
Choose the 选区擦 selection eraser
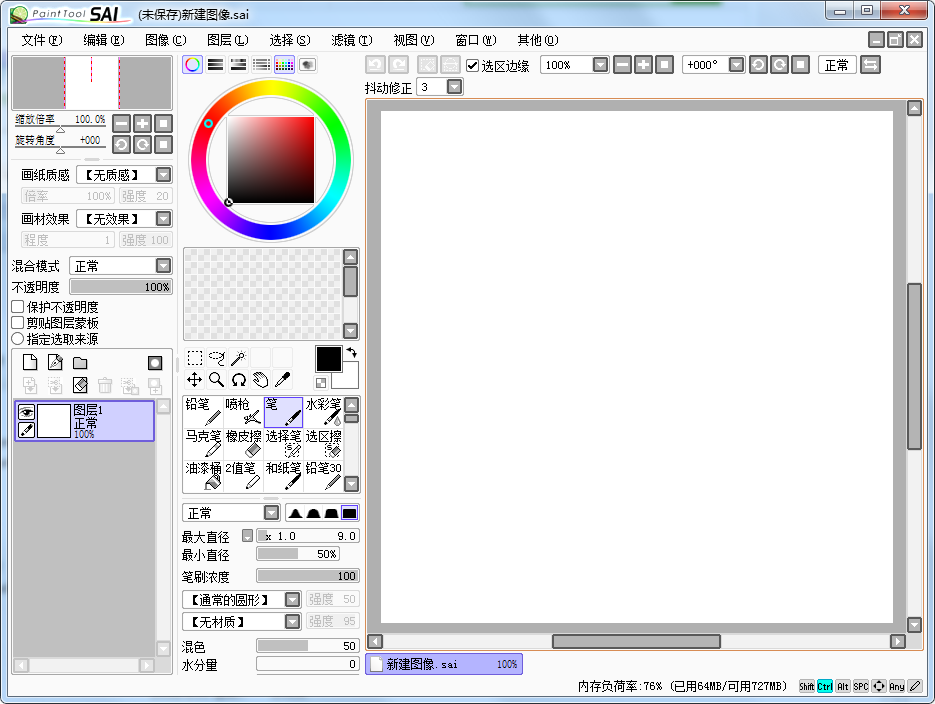(323, 444)
